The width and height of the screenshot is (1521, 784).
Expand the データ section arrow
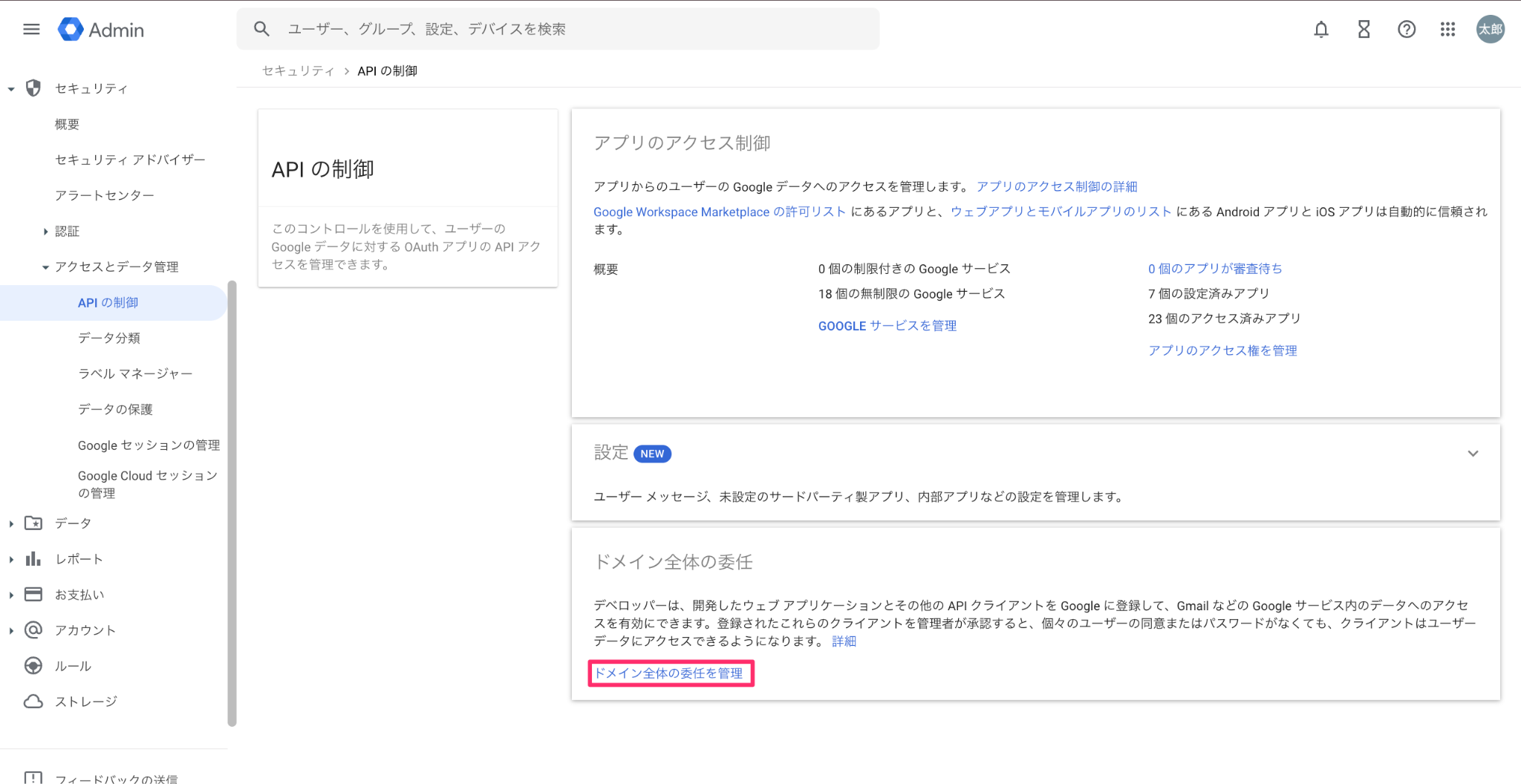coord(11,524)
